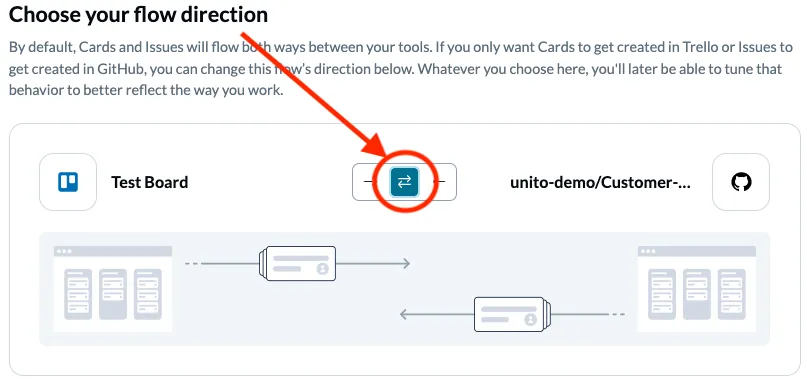The height and width of the screenshot is (383, 807).
Task: Click the avatar icon on the upper card
Action: pyautogui.click(x=323, y=269)
